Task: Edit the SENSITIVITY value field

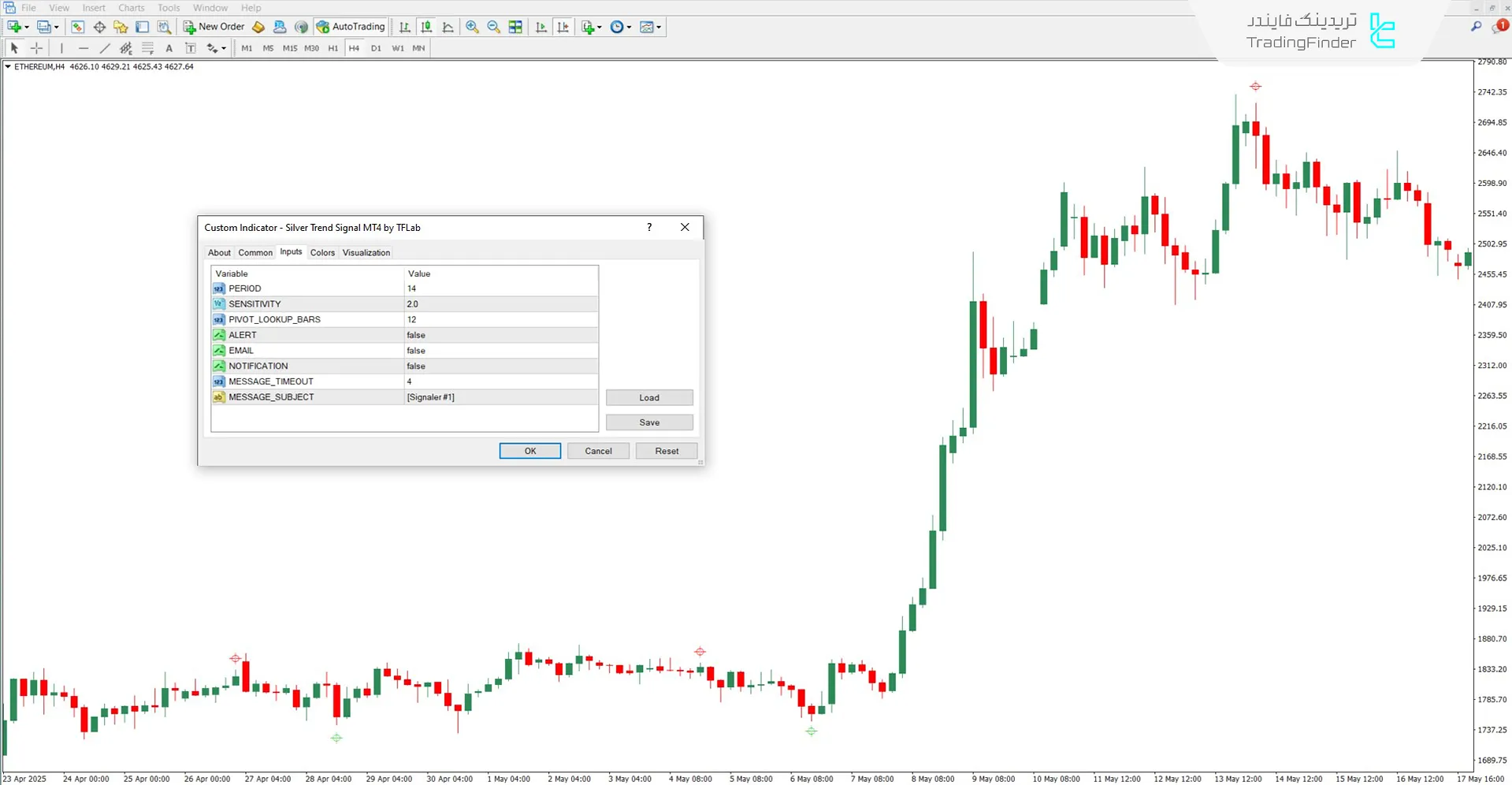Action: tap(500, 303)
